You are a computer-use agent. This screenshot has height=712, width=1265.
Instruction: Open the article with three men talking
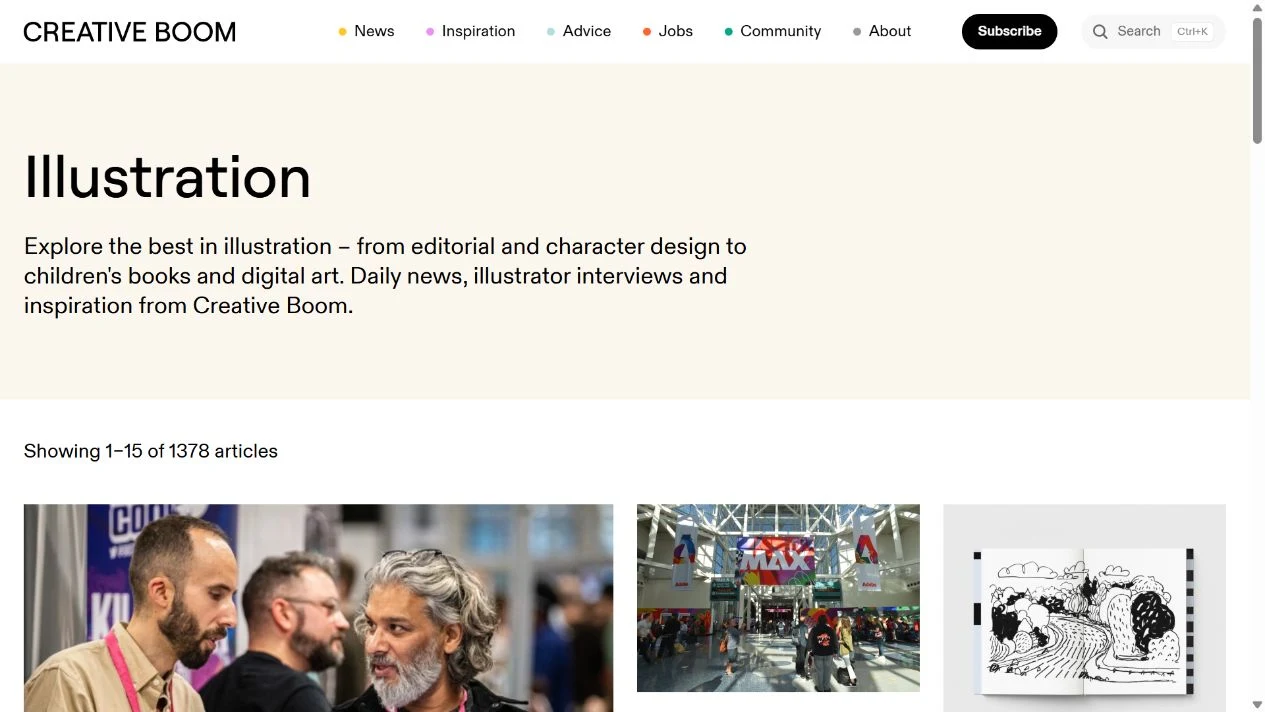click(318, 608)
